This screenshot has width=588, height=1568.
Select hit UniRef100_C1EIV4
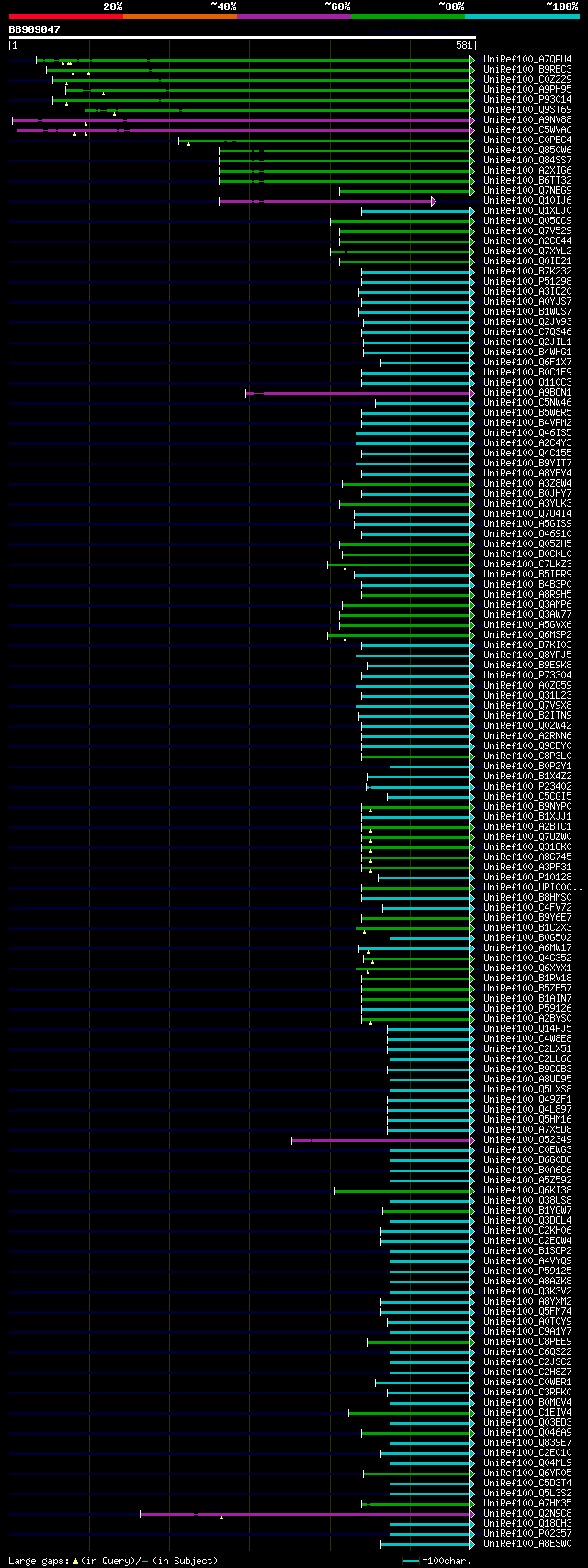(527, 1413)
